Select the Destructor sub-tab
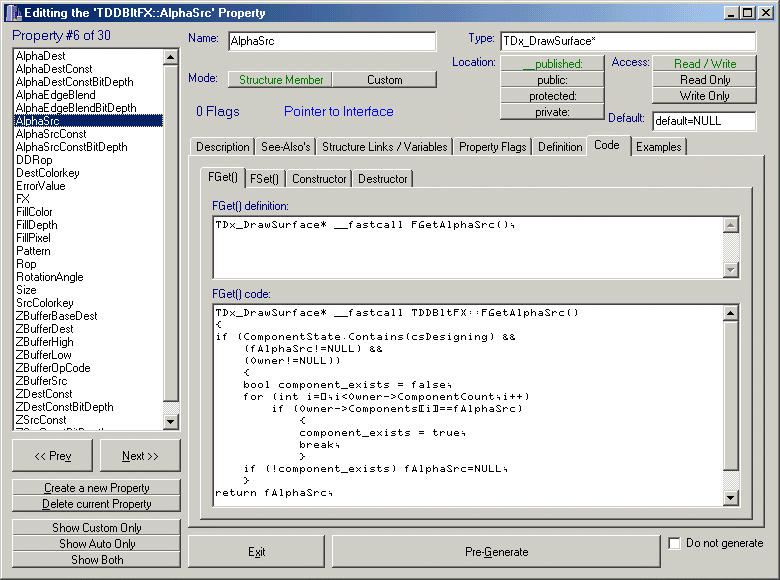 point(382,179)
